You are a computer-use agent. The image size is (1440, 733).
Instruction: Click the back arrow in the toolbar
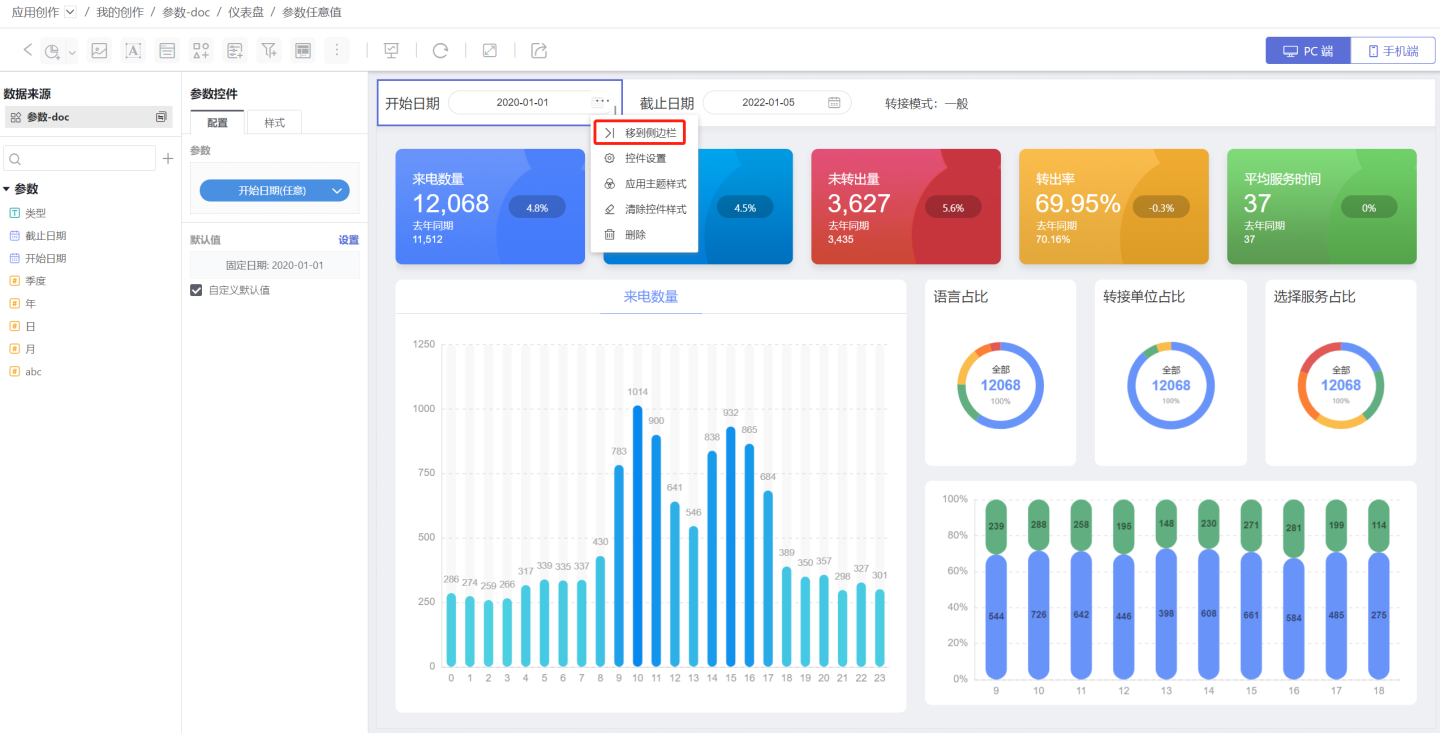[27, 50]
